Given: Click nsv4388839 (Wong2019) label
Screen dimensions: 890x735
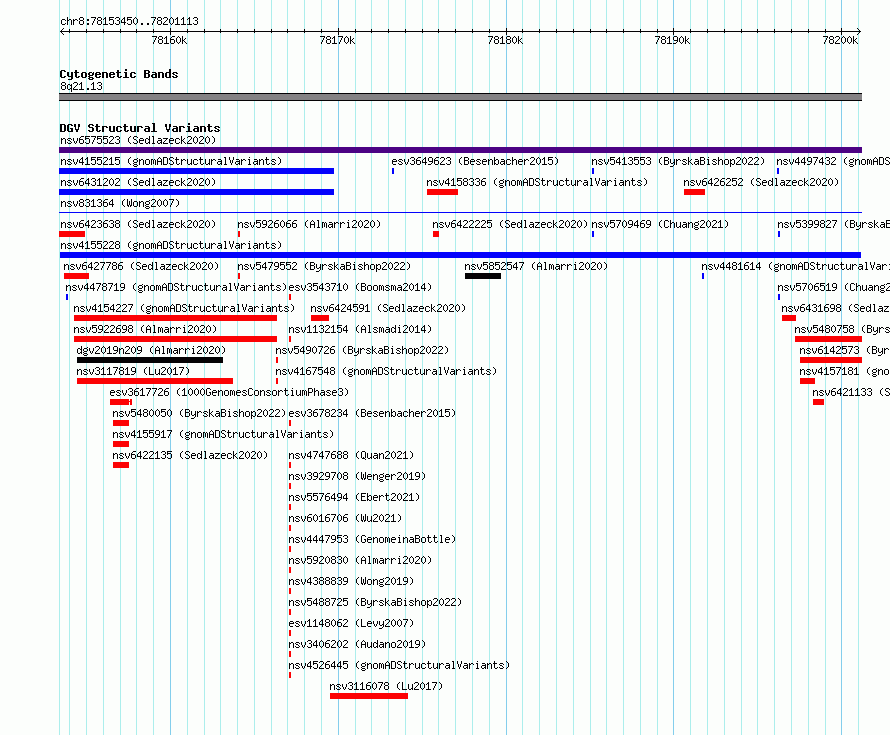Looking at the screenshot, I should 351,581.
